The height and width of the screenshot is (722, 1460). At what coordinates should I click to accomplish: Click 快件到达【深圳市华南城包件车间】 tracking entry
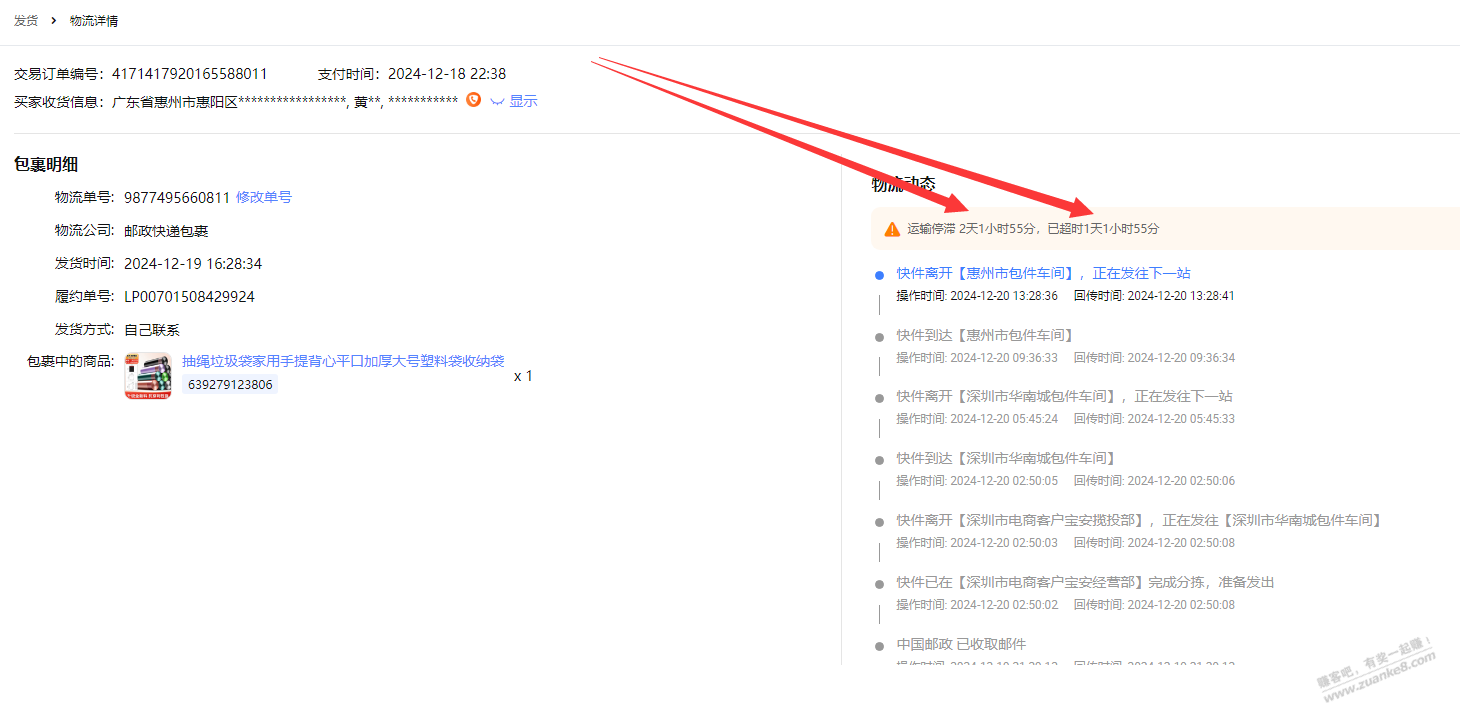[1006, 458]
